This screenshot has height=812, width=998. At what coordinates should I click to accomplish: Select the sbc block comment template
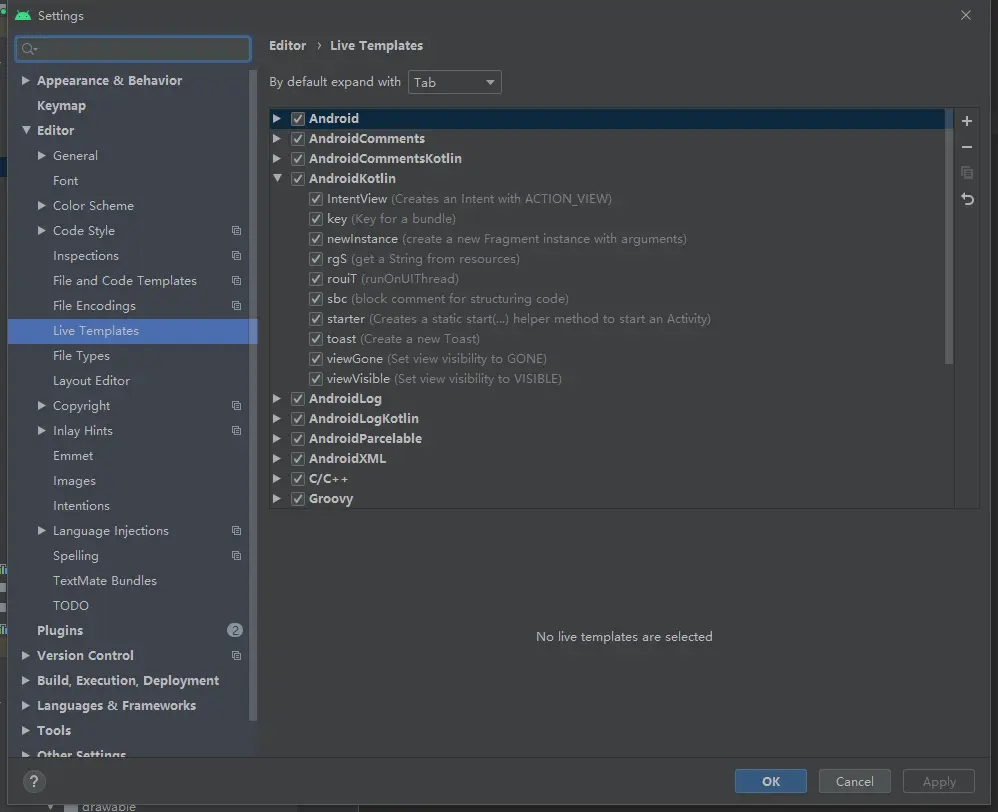[x=447, y=298]
